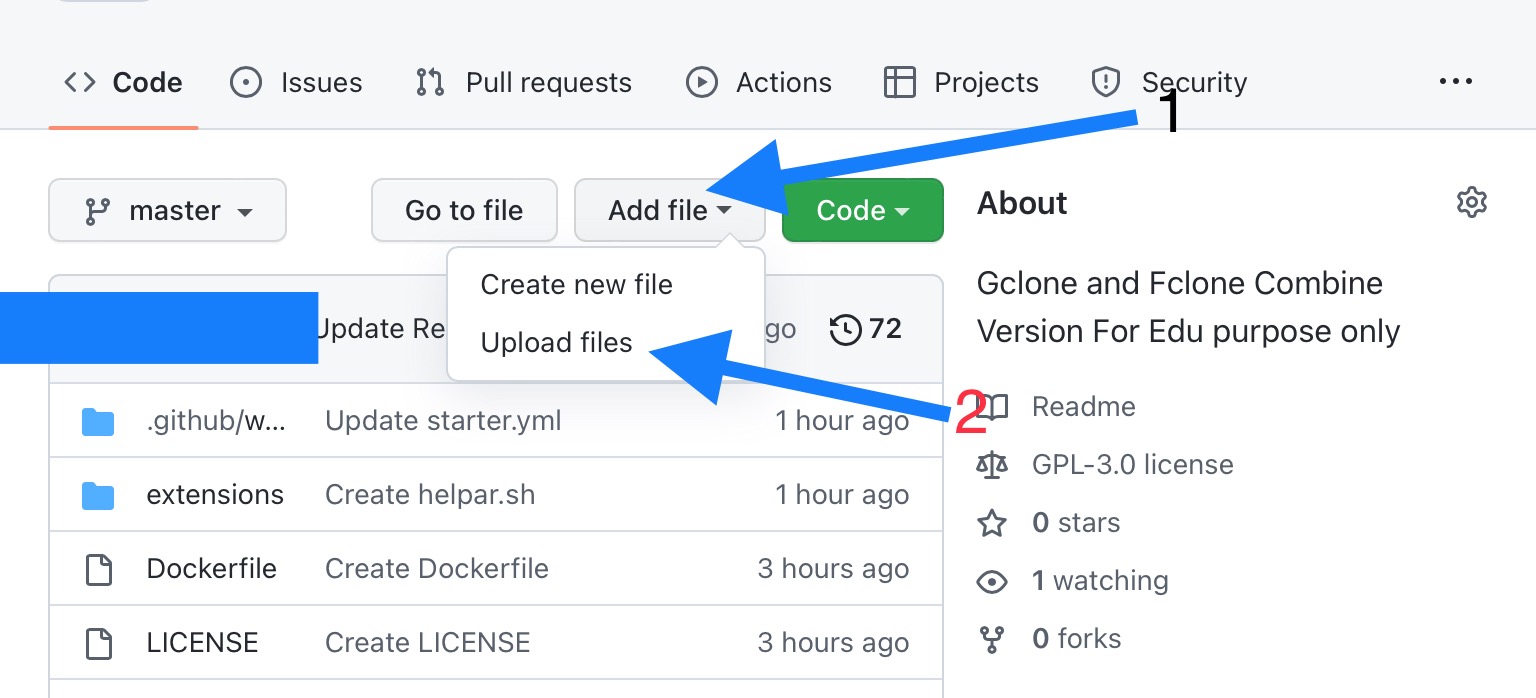The height and width of the screenshot is (698, 1536).
Task: Expand the master branch dropdown
Action: (x=167, y=211)
